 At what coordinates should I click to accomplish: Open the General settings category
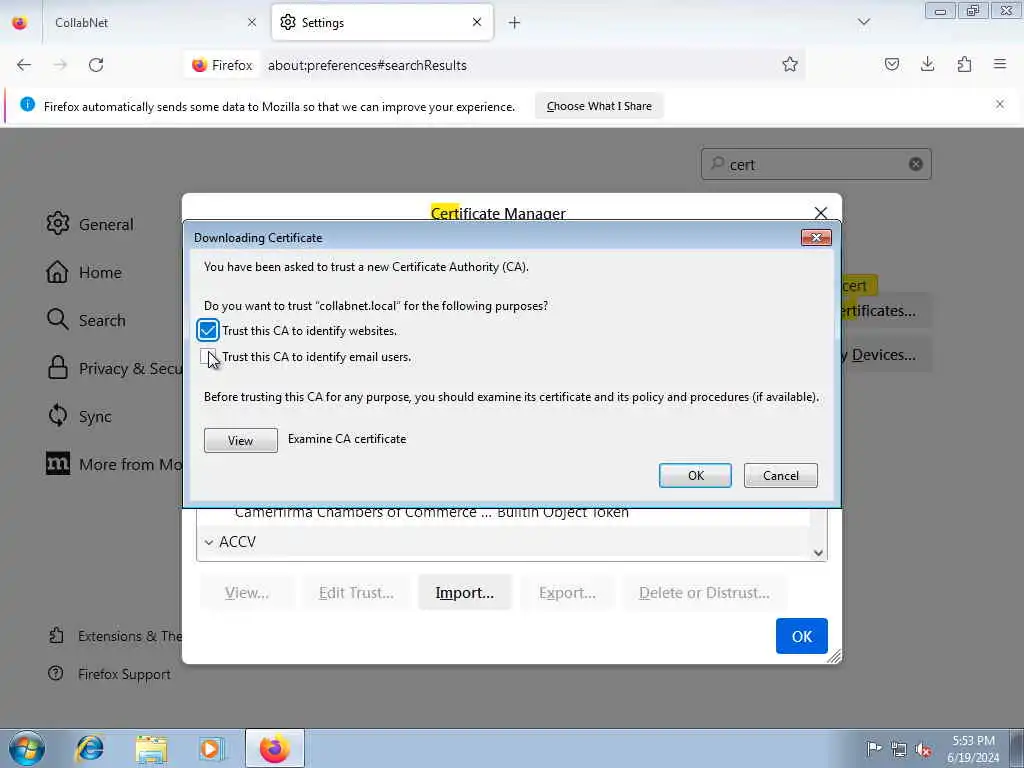pos(90,224)
